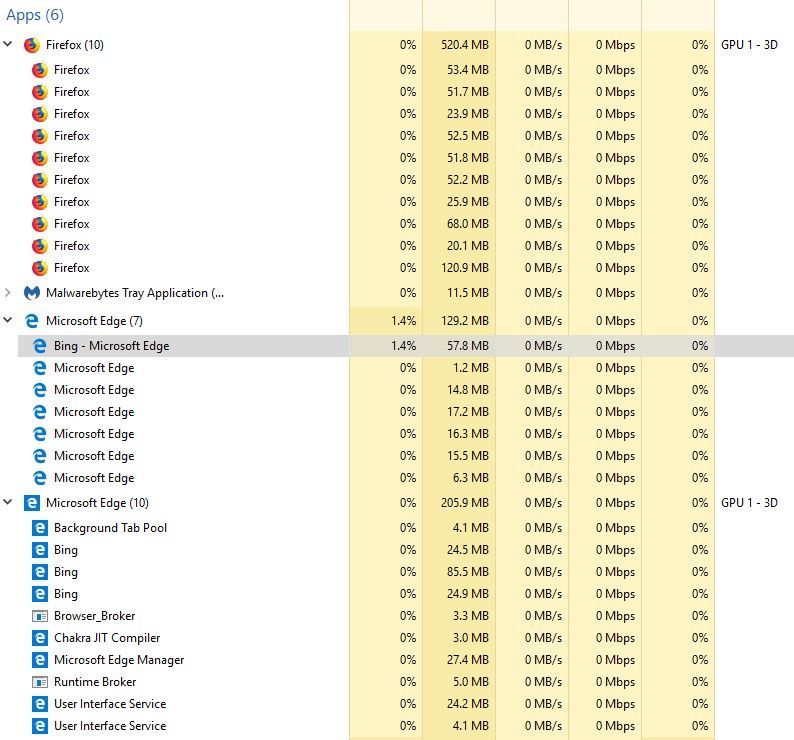Select the Background Tab Pool process
794x740 pixels.
point(406,528)
